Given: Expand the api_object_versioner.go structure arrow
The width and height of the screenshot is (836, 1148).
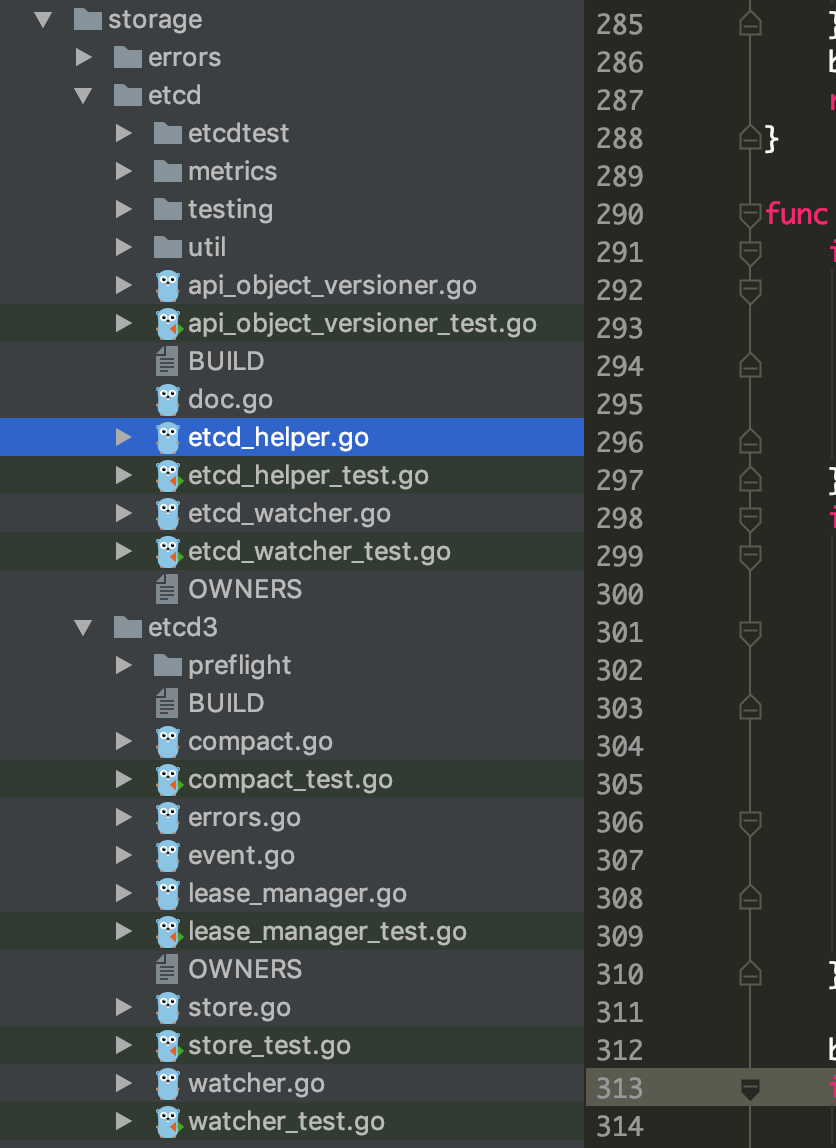Looking at the screenshot, I should pyautogui.click(x=124, y=286).
